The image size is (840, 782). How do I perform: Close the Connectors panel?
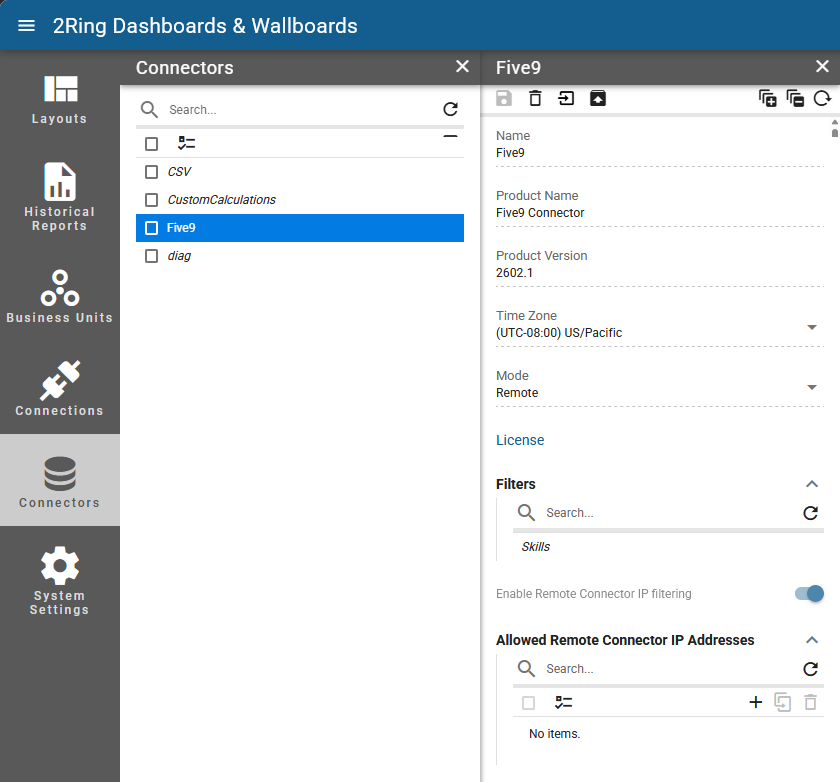(462, 66)
